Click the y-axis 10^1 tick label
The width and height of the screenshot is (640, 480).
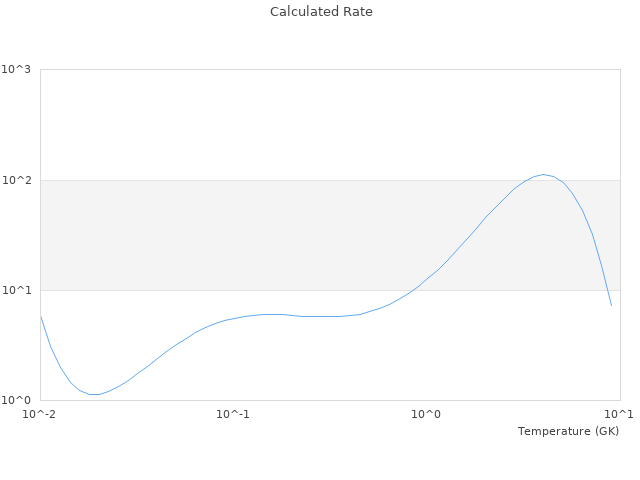(x=16, y=290)
